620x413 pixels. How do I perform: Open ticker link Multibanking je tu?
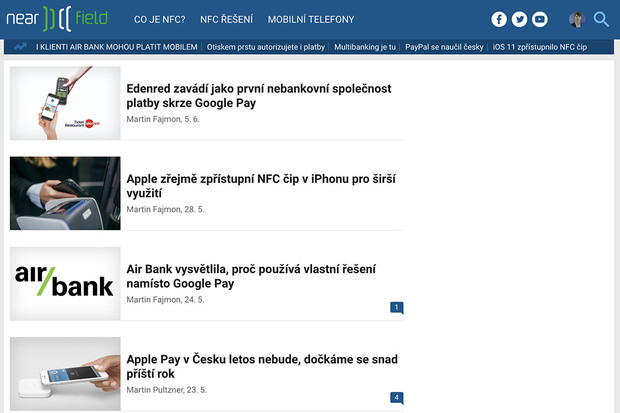[365, 47]
